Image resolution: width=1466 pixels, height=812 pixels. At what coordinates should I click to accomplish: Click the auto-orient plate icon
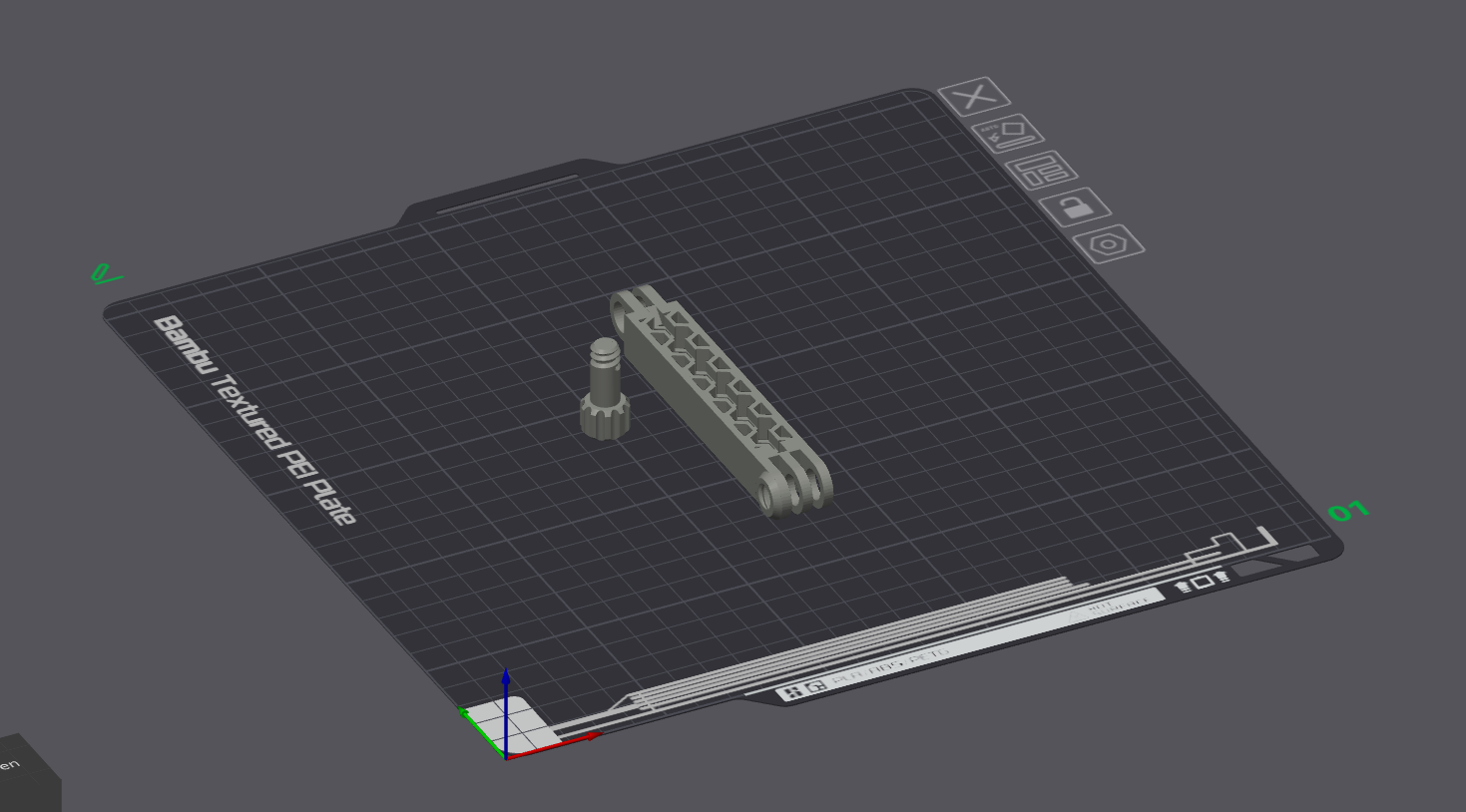coord(1007,133)
